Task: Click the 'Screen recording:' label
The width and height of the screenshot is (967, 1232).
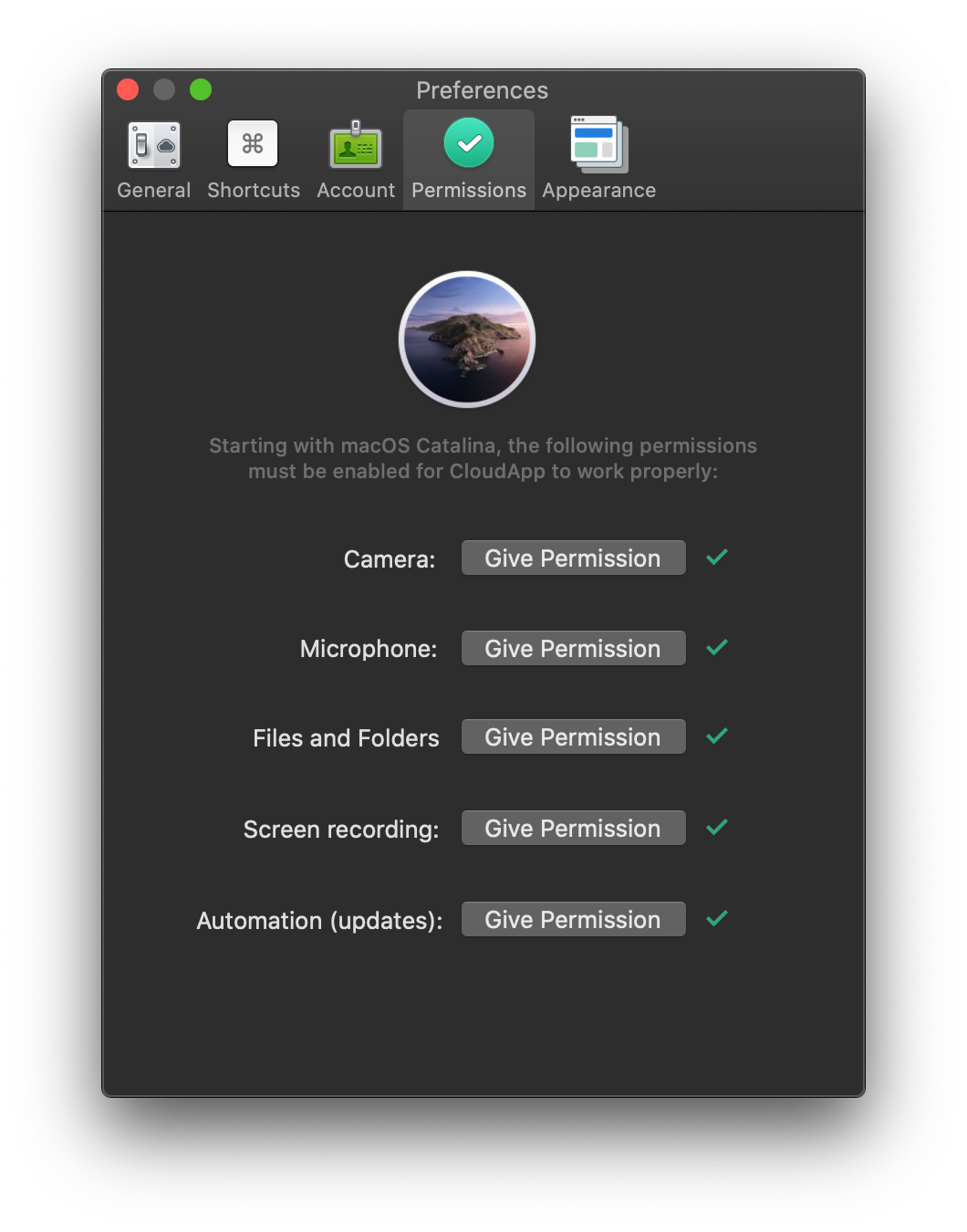Action: coord(341,830)
